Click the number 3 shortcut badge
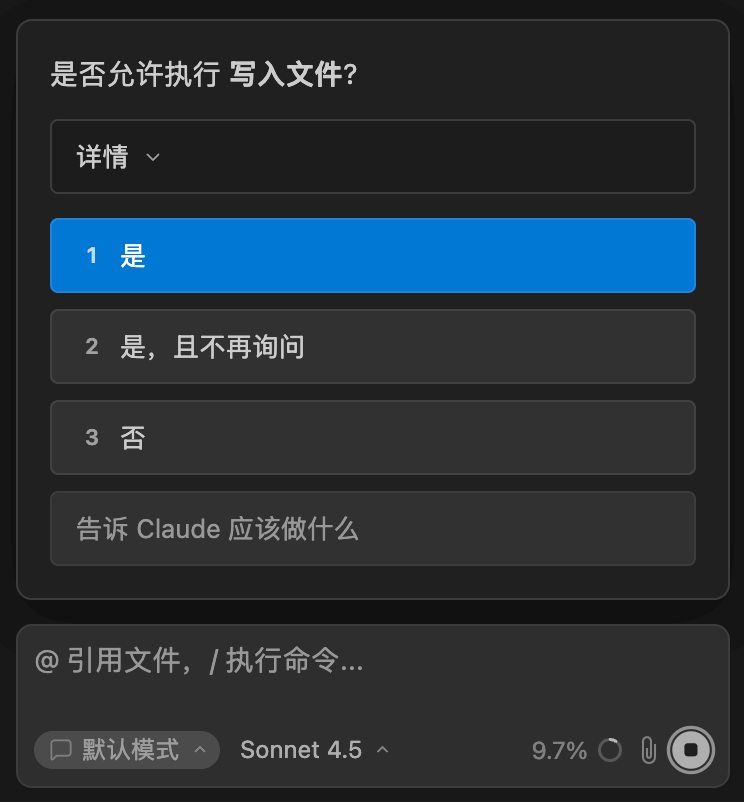The height and width of the screenshot is (802, 744). pyautogui.click(x=92, y=438)
